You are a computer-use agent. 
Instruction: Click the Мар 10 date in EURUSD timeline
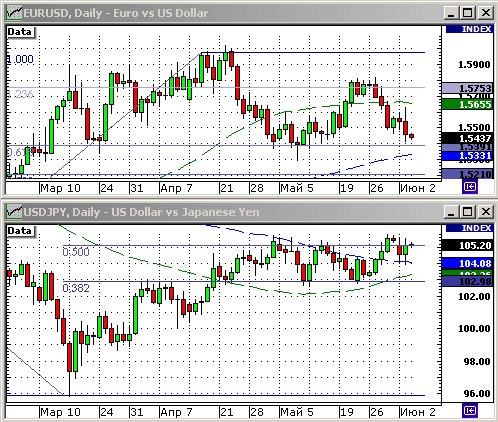60,188
